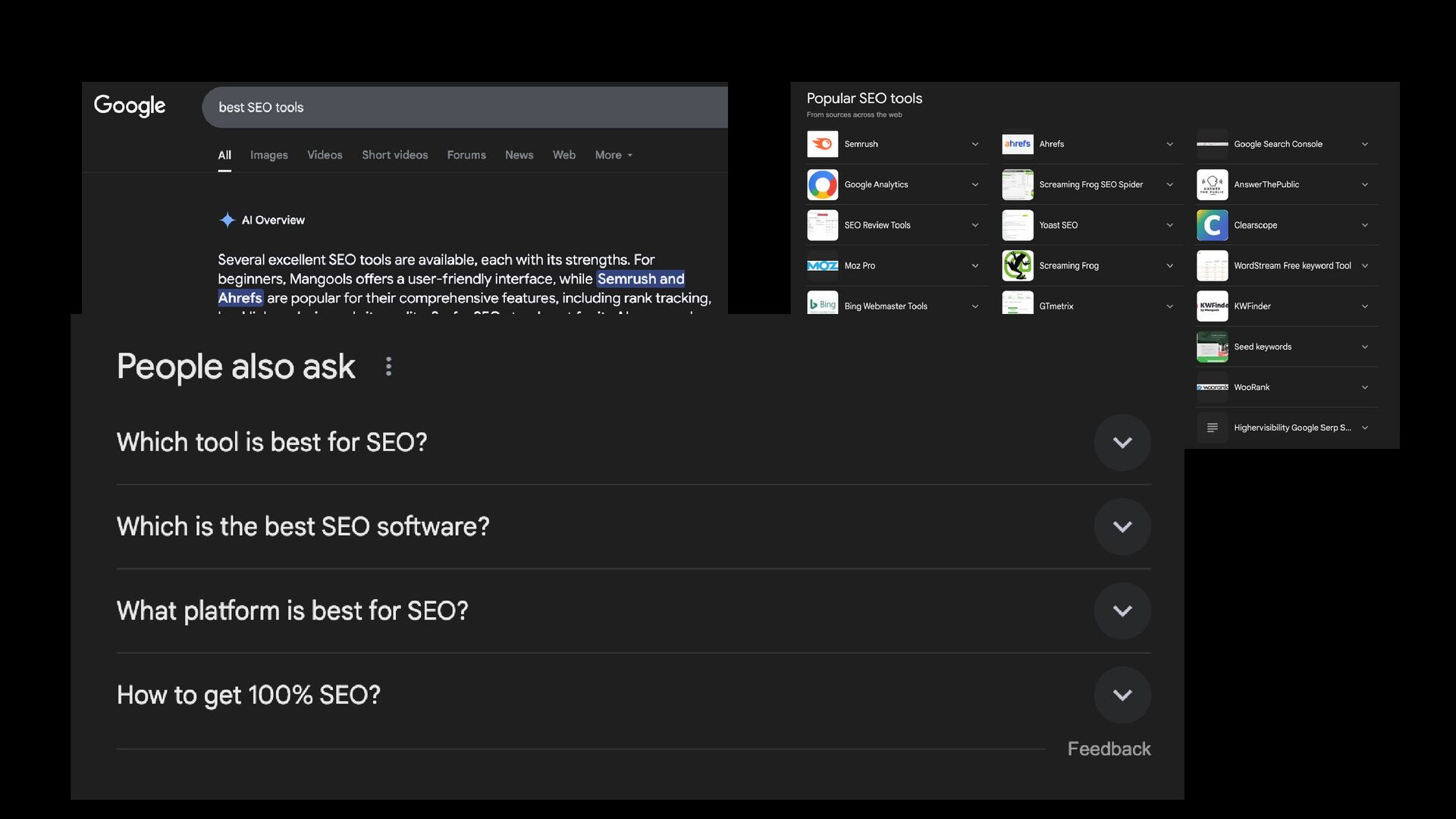The height and width of the screenshot is (819, 1456).
Task: Click the SEO Review Tools thumbnail
Action: [822, 225]
